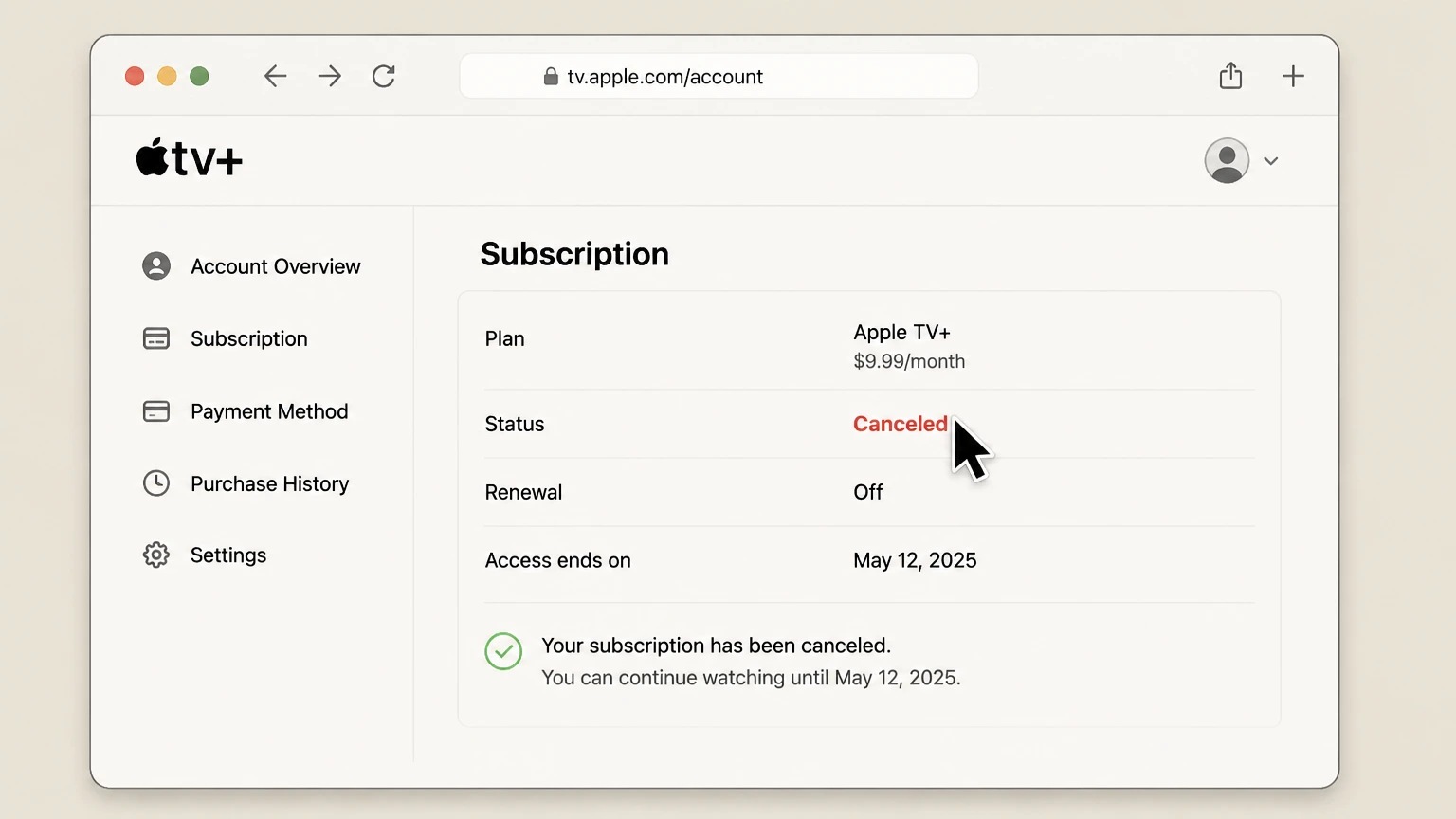The height and width of the screenshot is (819, 1456).
Task: Click the tv.apple.com/account address field
Action: coord(719,76)
